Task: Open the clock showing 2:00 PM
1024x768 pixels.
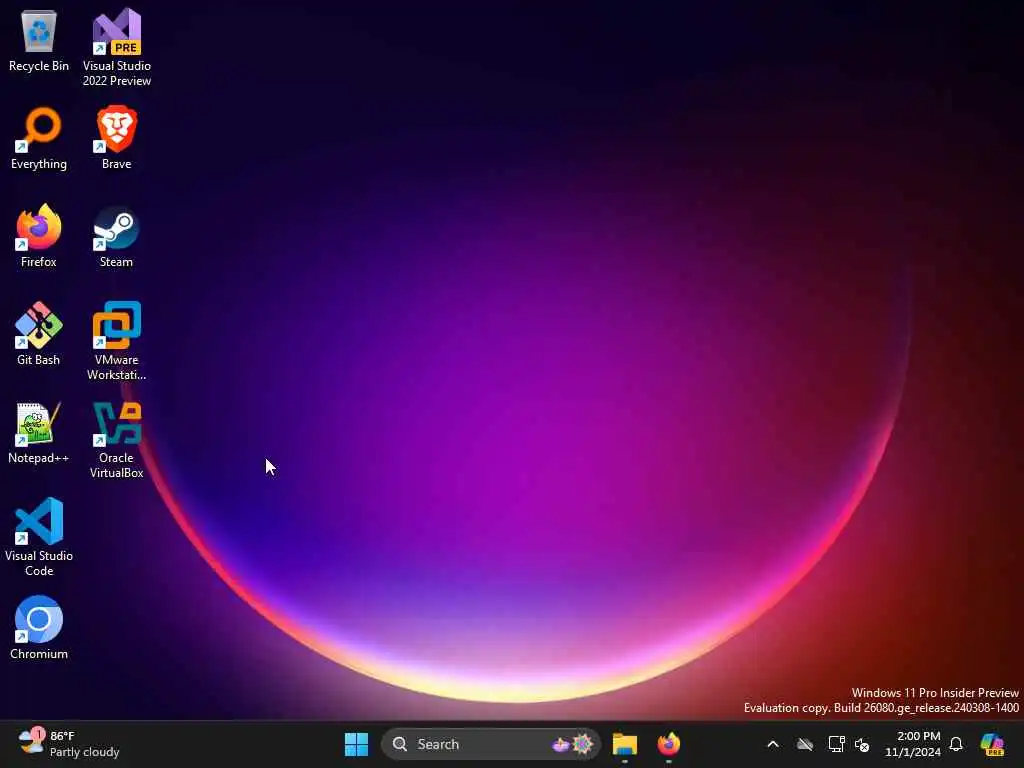Action: click(x=913, y=744)
